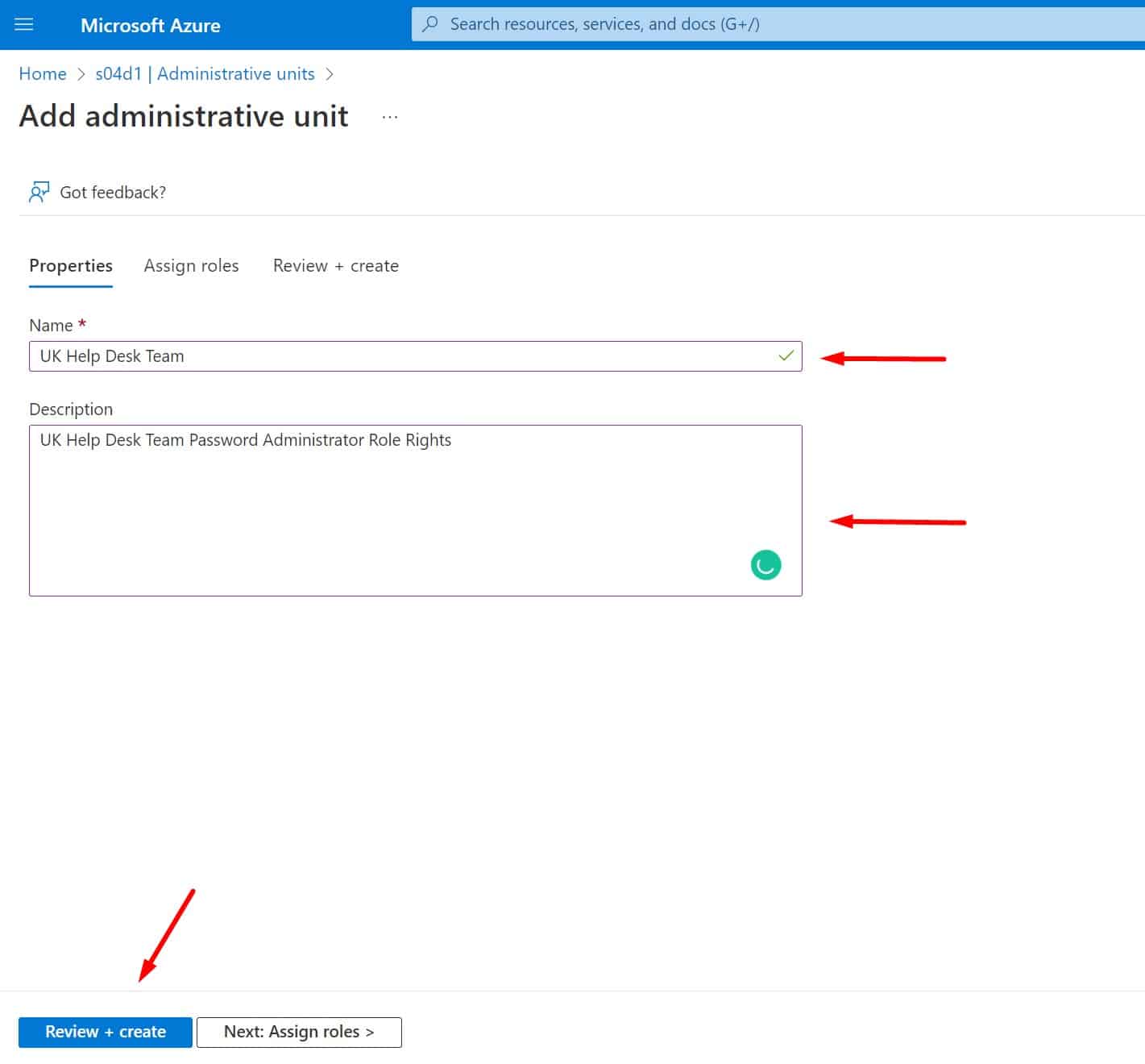
Task: Click the search magnifier icon
Action: [x=429, y=24]
